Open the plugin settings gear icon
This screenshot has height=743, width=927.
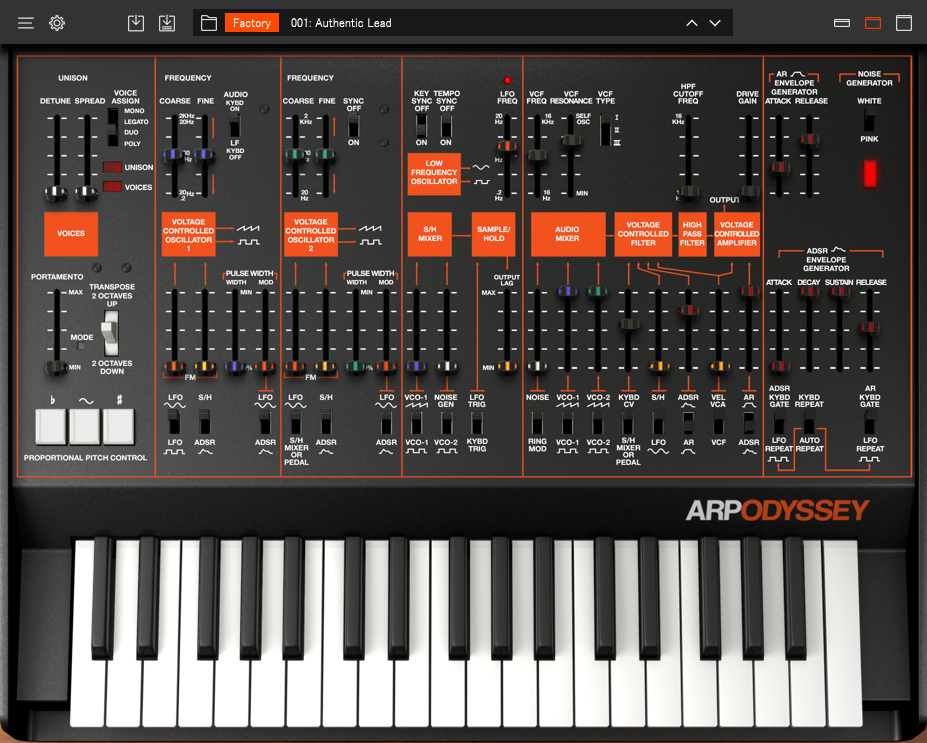(x=57, y=22)
